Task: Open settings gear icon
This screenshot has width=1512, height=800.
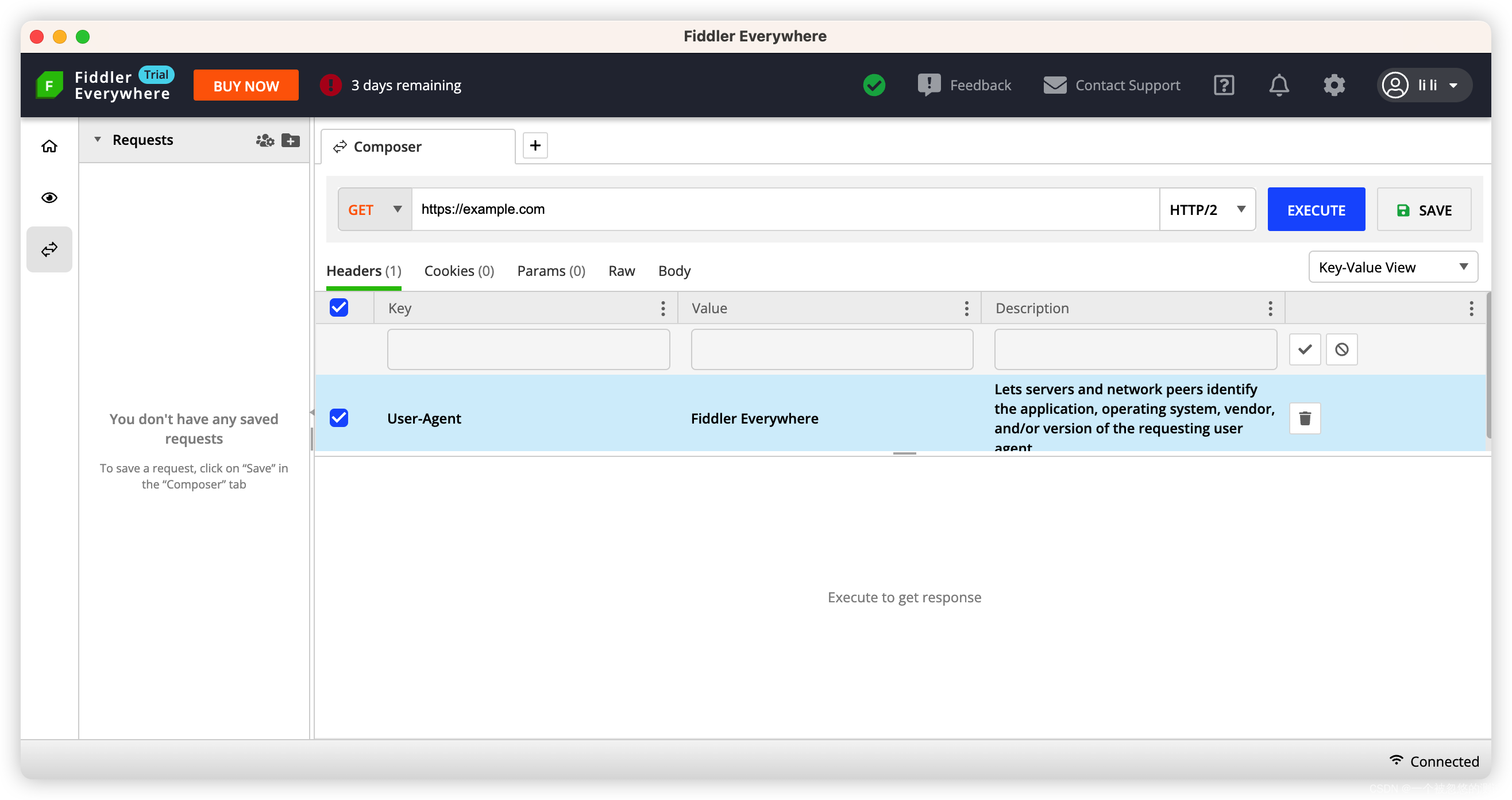Action: tap(1333, 86)
